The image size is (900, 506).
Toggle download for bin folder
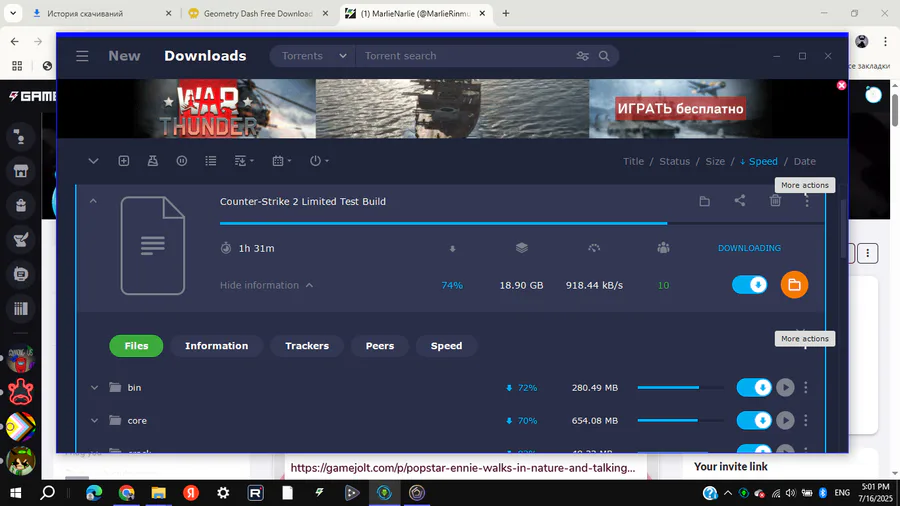754,388
